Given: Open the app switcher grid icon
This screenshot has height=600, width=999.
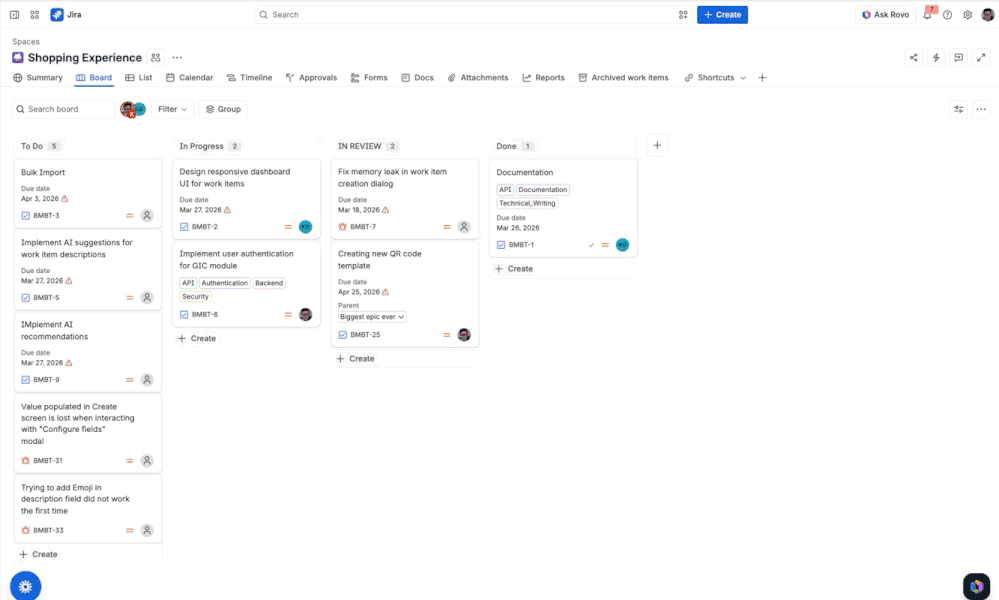Looking at the screenshot, I should click(34, 15).
